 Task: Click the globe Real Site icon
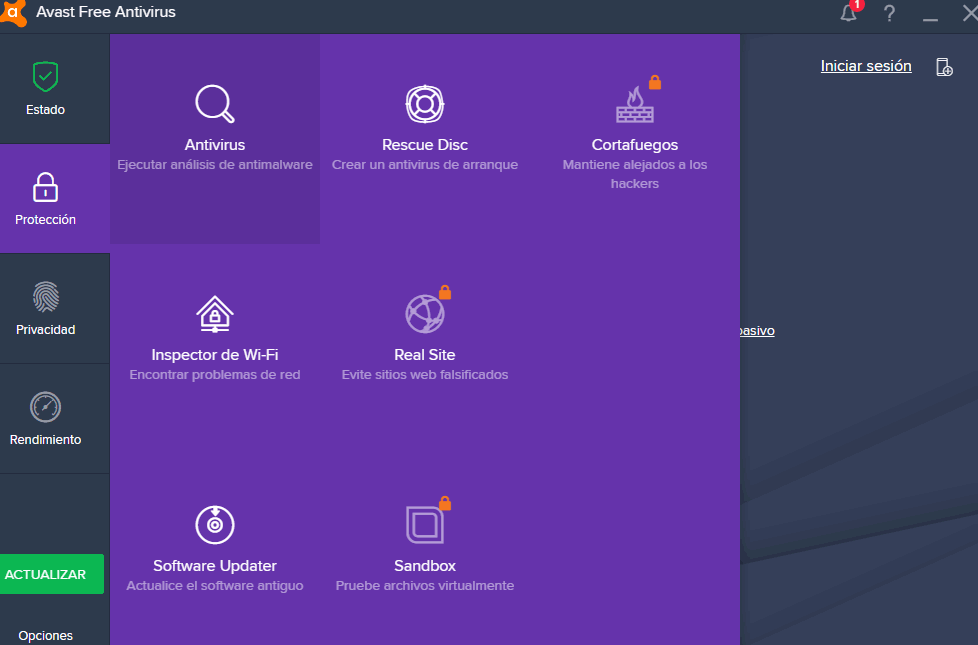coord(425,314)
